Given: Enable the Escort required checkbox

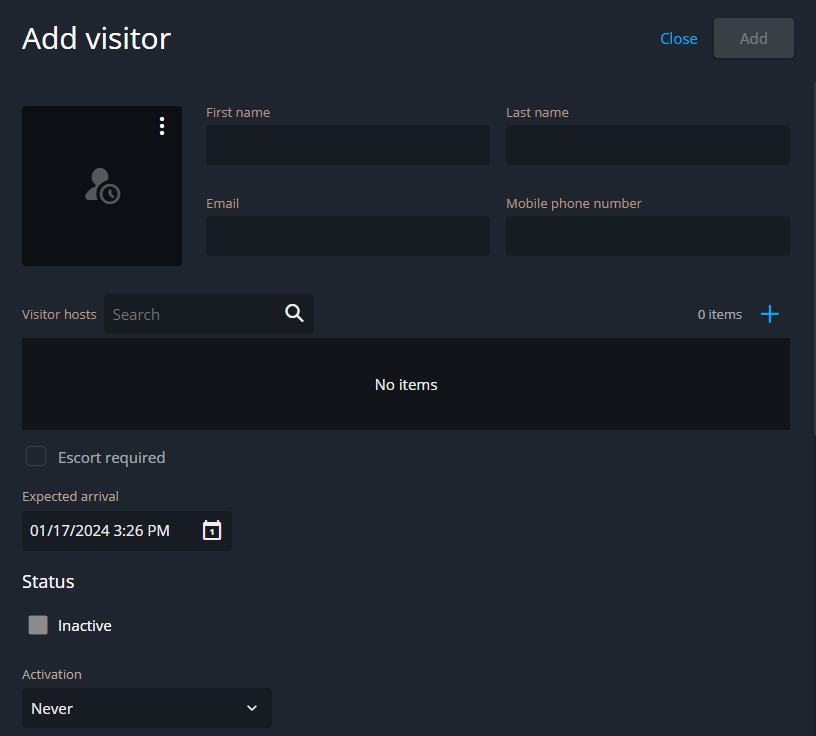Looking at the screenshot, I should (x=36, y=457).
